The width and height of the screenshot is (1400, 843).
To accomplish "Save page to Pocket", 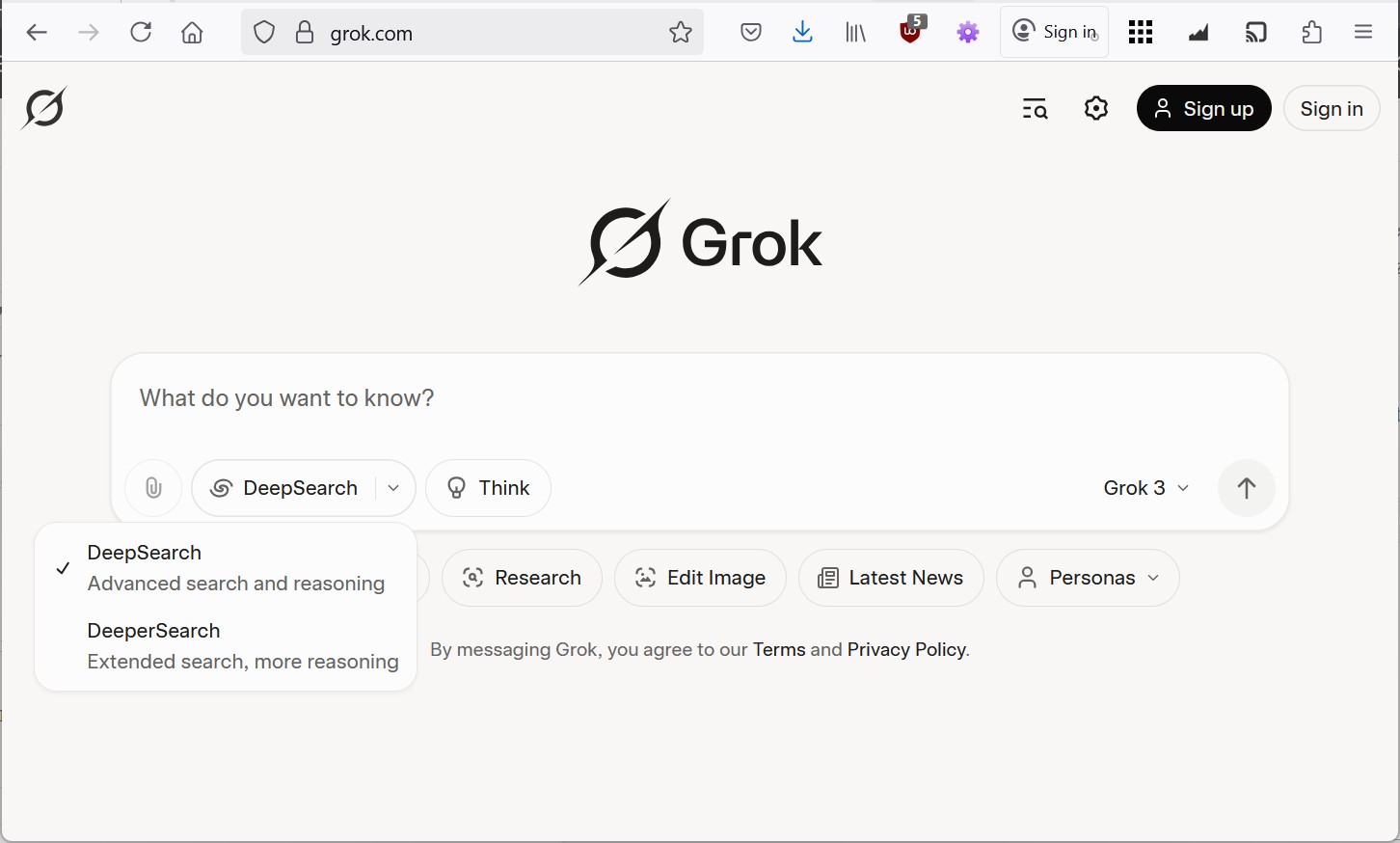I will 751,33.
